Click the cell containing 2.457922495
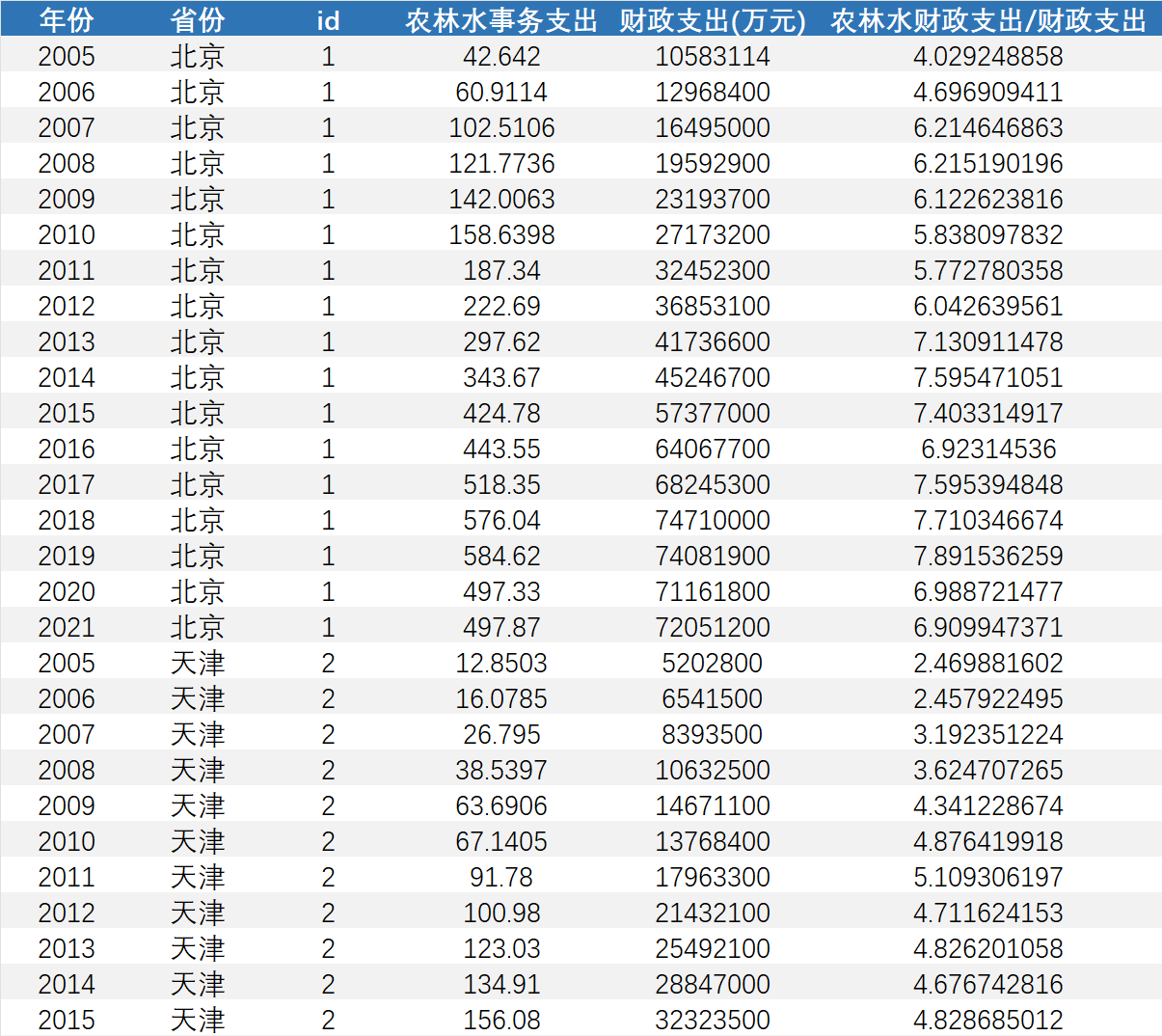Viewport: 1162px width, 1036px height. [x=988, y=699]
